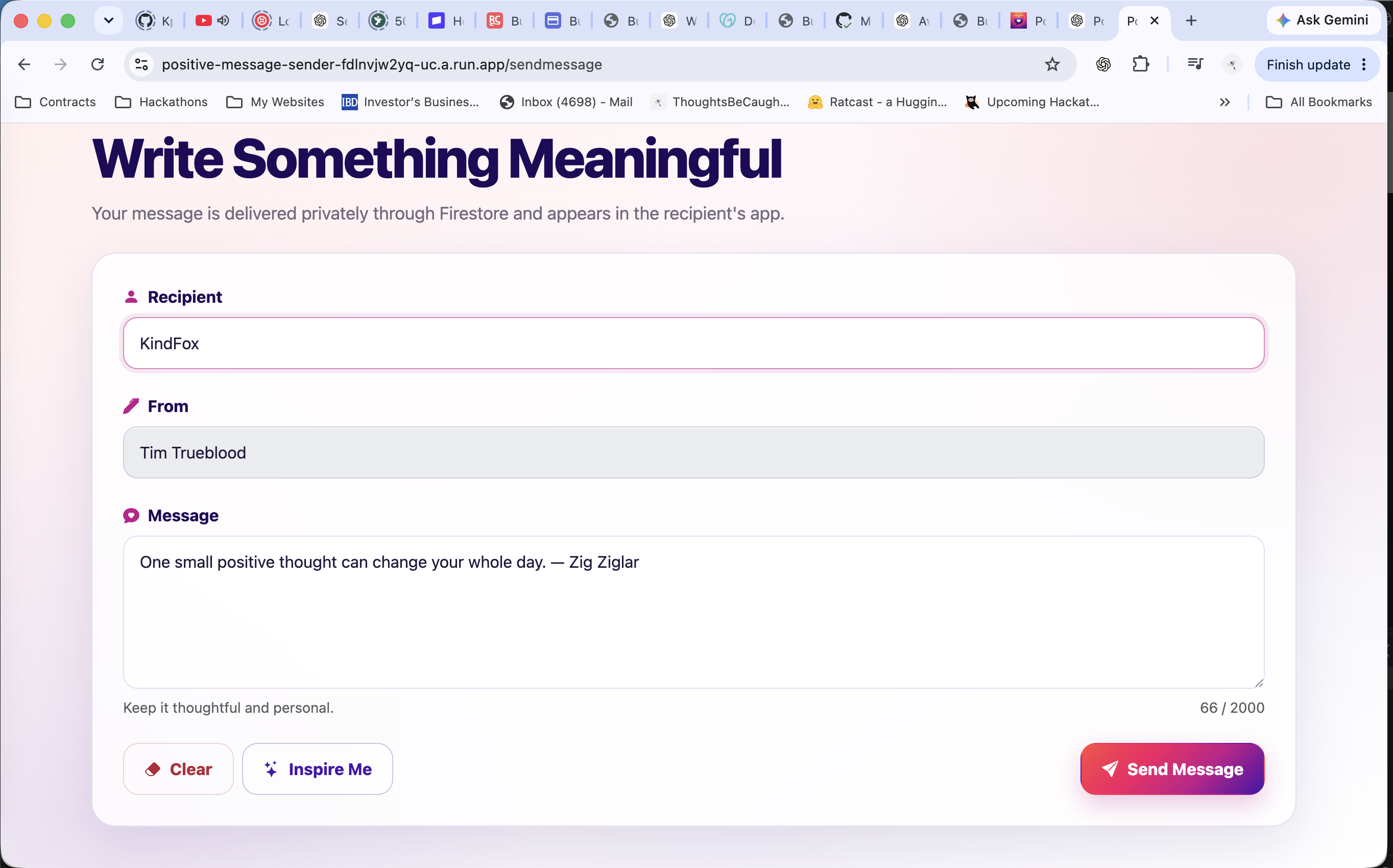Bookmark this page with the star icon
The width and height of the screenshot is (1393, 868).
pyautogui.click(x=1051, y=64)
